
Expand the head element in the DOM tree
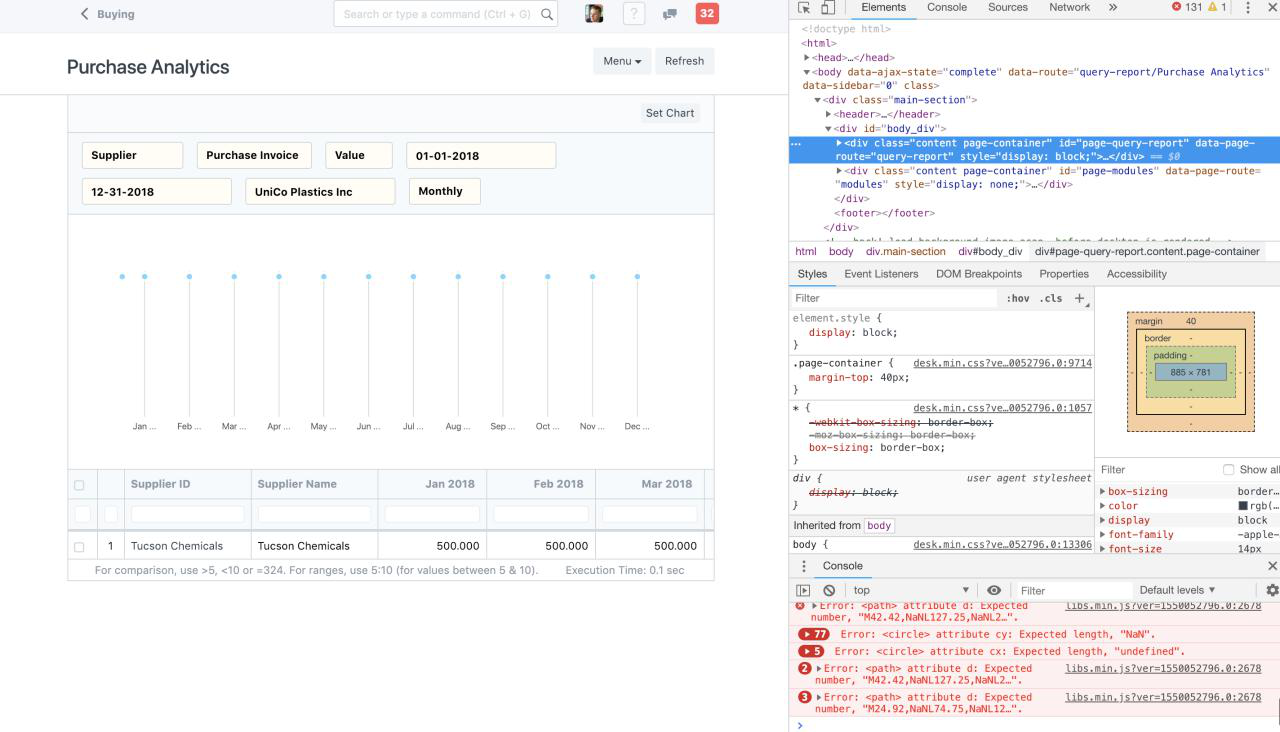[808, 57]
